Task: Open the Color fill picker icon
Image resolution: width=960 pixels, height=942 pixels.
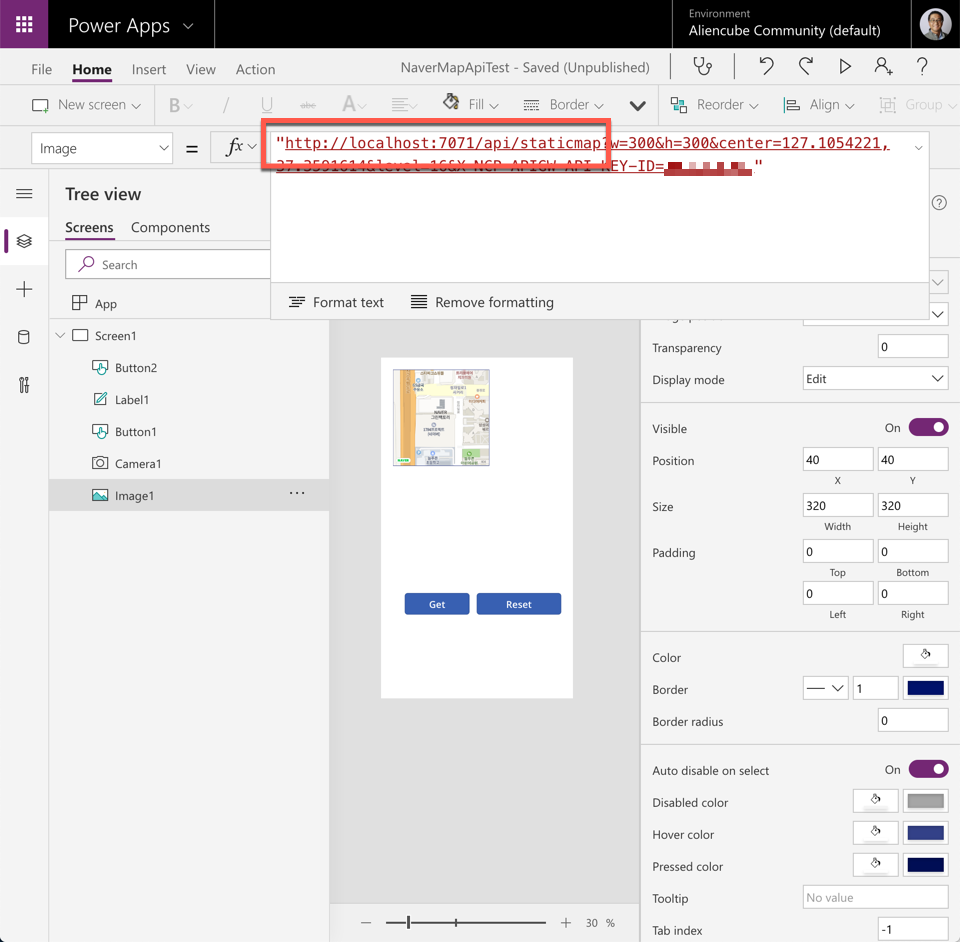Action: click(925, 656)
